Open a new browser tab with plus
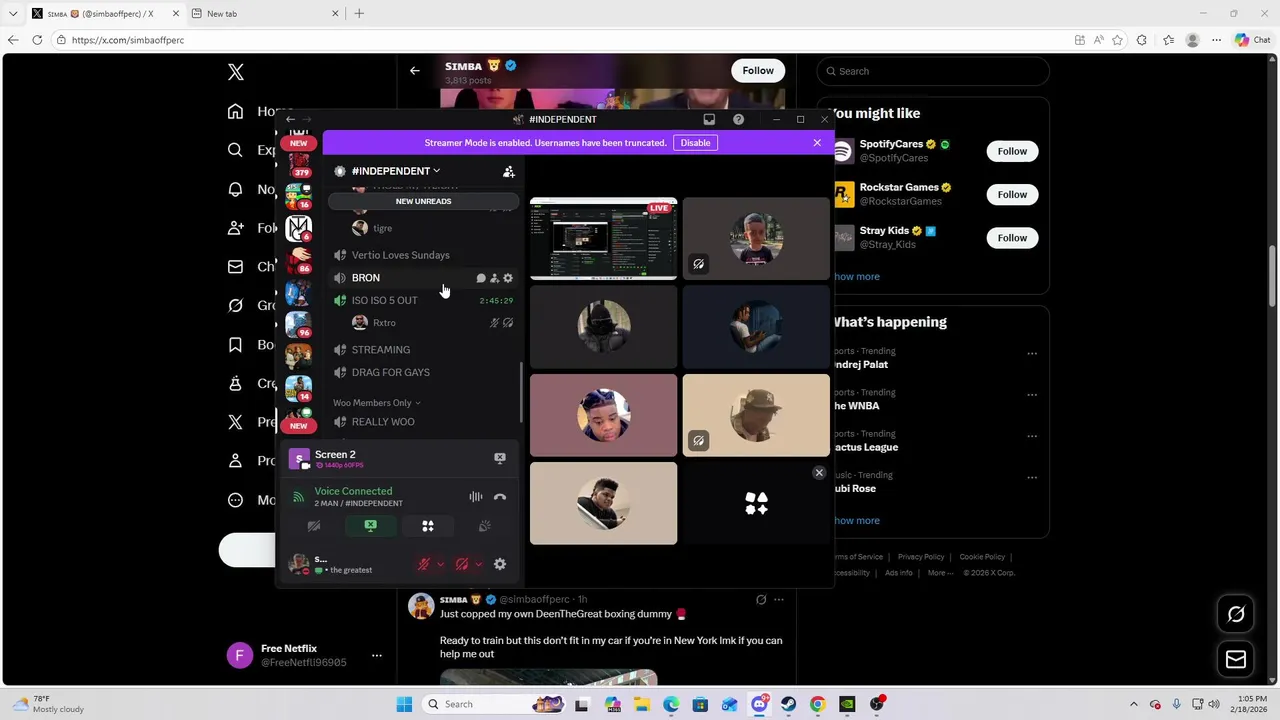 (x=359, y=13)
